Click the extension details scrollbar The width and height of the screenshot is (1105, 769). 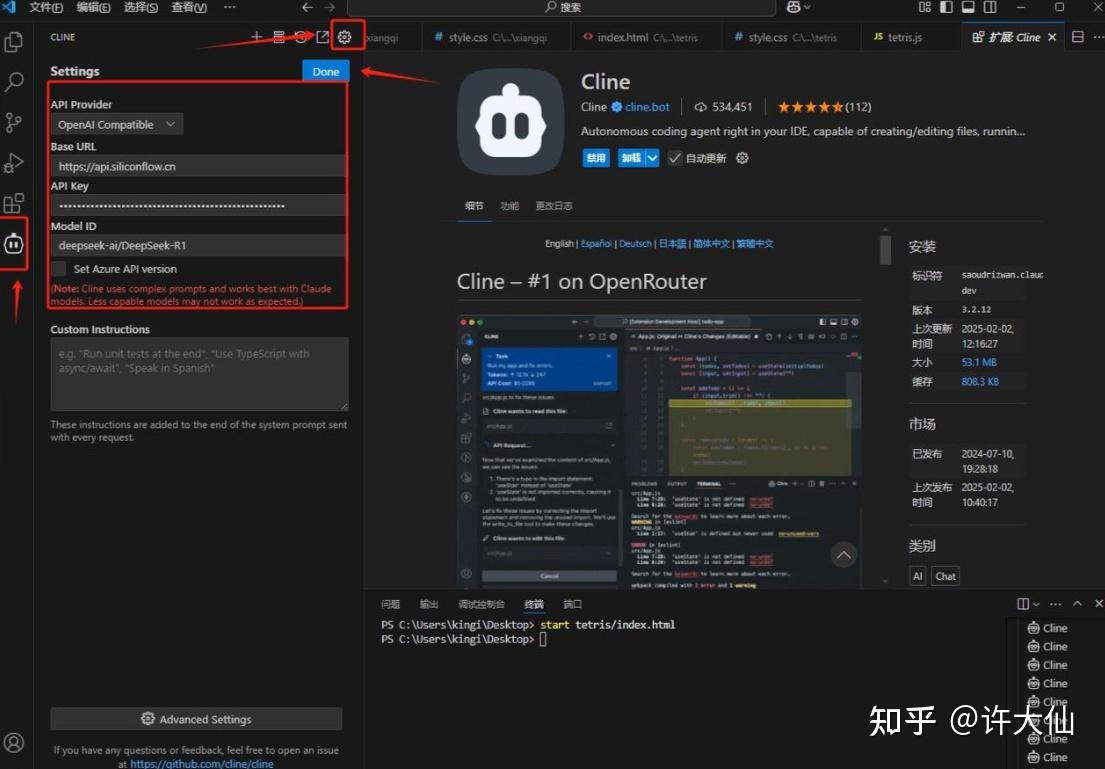pos(884,250)
